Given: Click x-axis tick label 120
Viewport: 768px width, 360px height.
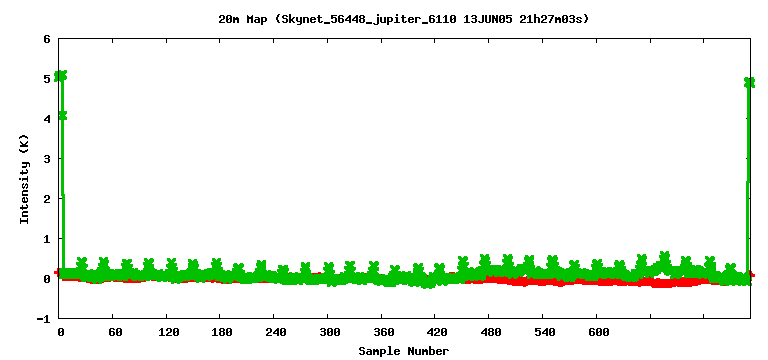Looking at the screenshot, I should [x=168, y=332].
